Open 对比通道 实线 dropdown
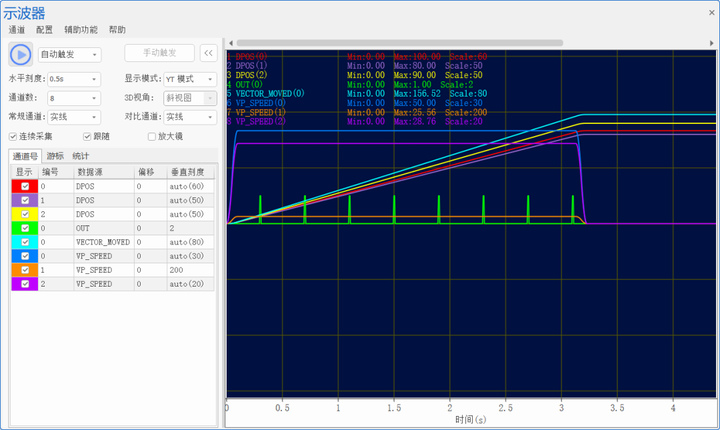This screenshot has height=430, width=720. (190, 117)
